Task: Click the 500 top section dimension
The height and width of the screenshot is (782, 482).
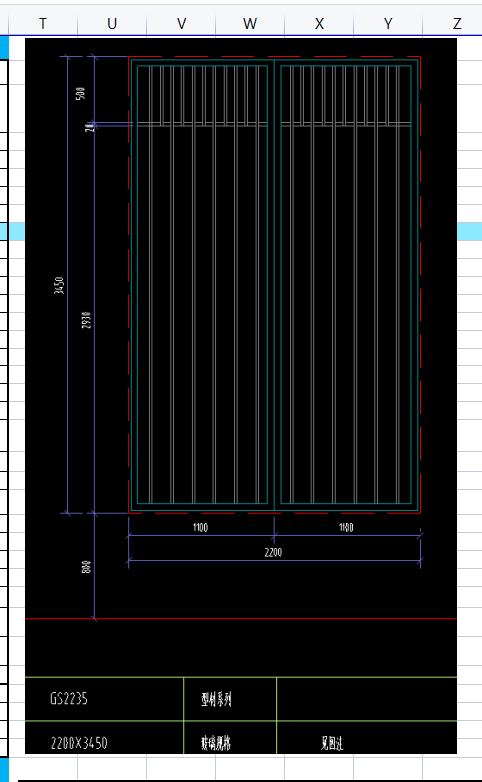Action: [x=80, y=93]
